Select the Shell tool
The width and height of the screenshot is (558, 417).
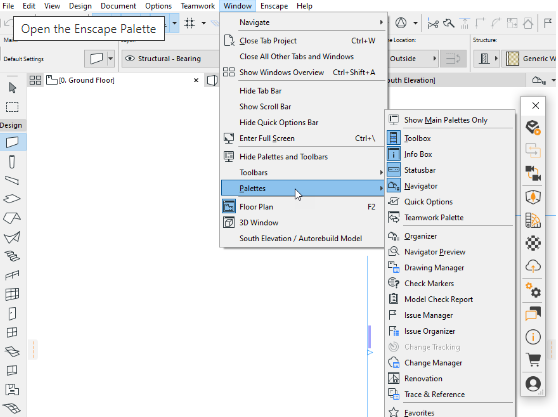pos(12,237)
